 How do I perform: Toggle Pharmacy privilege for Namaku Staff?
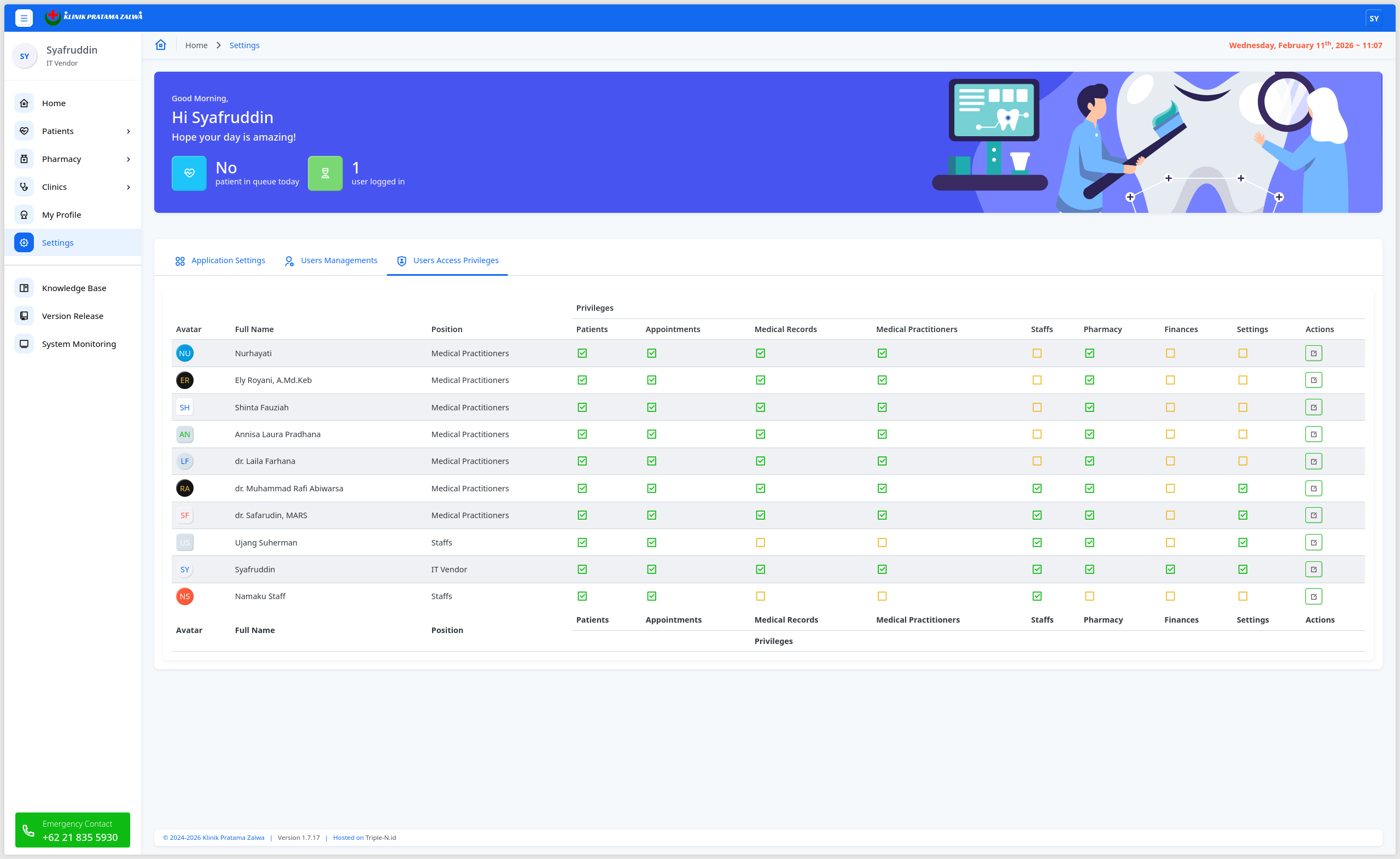(1089, 596)
